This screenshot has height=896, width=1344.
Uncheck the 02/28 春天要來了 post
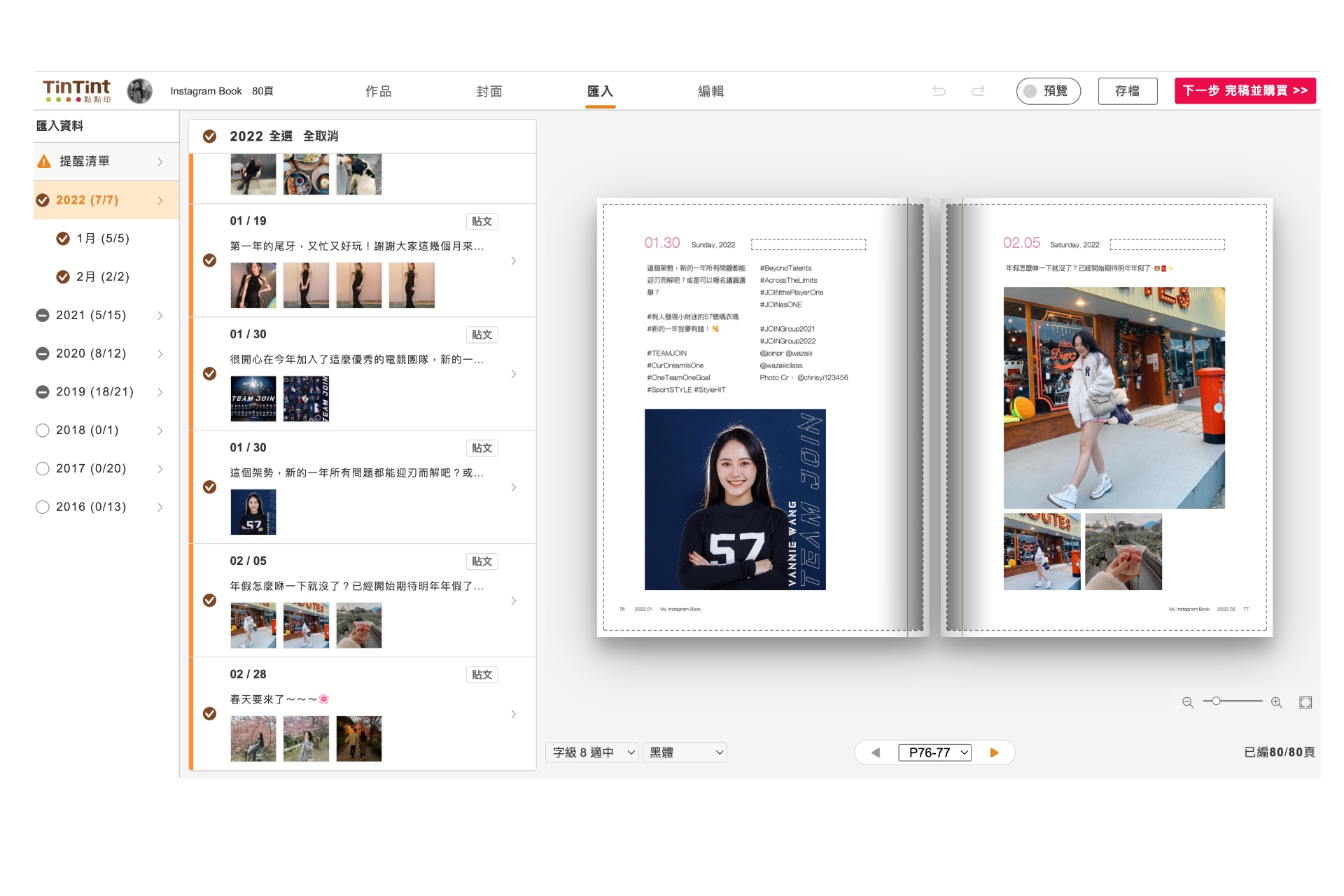(209, 714)
